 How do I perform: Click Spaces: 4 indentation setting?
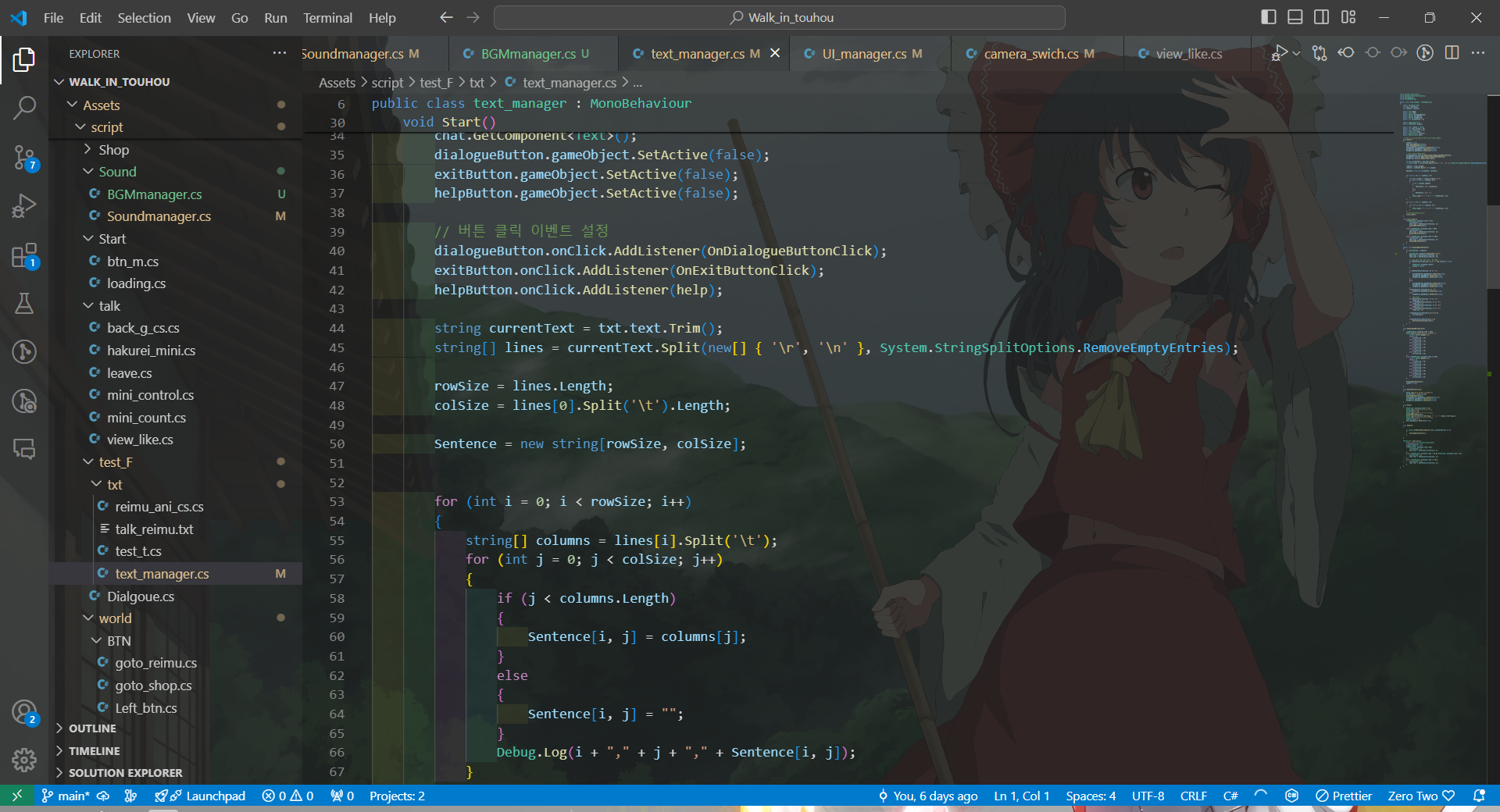point(1091,796)
